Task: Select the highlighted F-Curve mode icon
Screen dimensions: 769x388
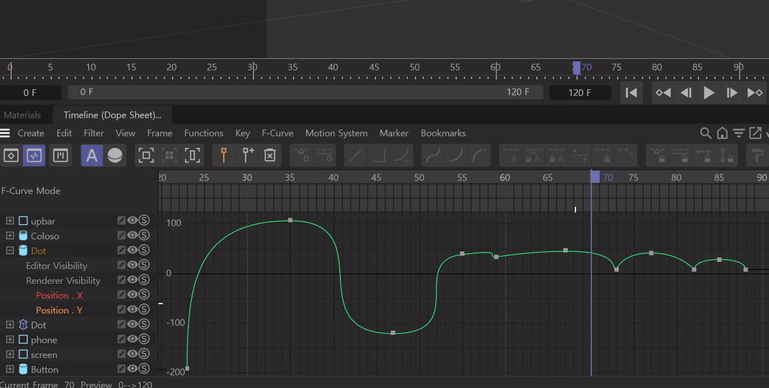Action: coord(34,155)
